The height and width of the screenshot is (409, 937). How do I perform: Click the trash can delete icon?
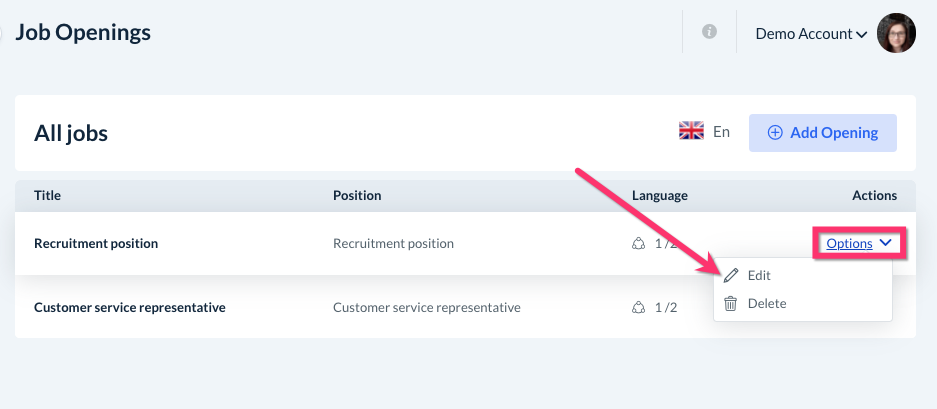(731, 303)
